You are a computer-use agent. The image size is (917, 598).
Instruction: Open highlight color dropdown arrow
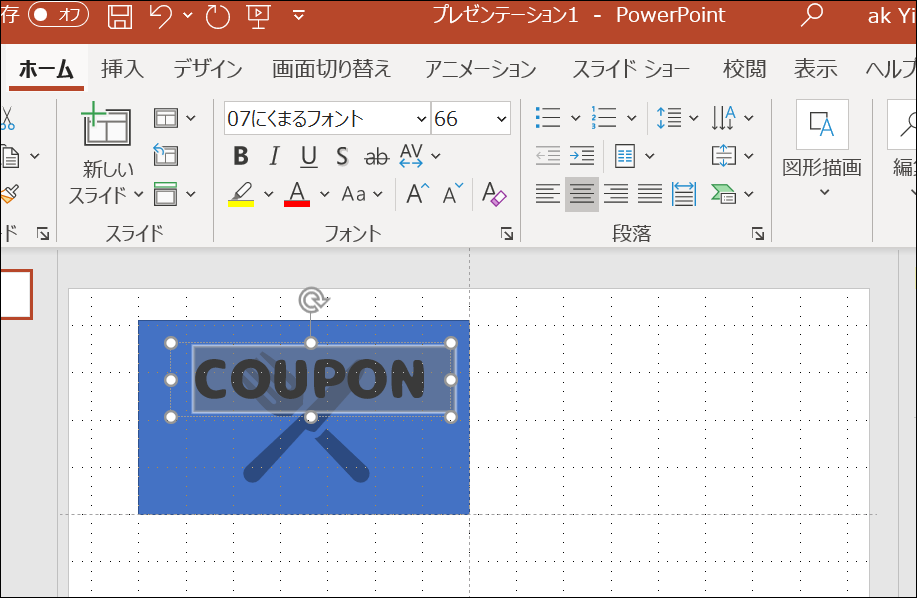coord(268,194)
